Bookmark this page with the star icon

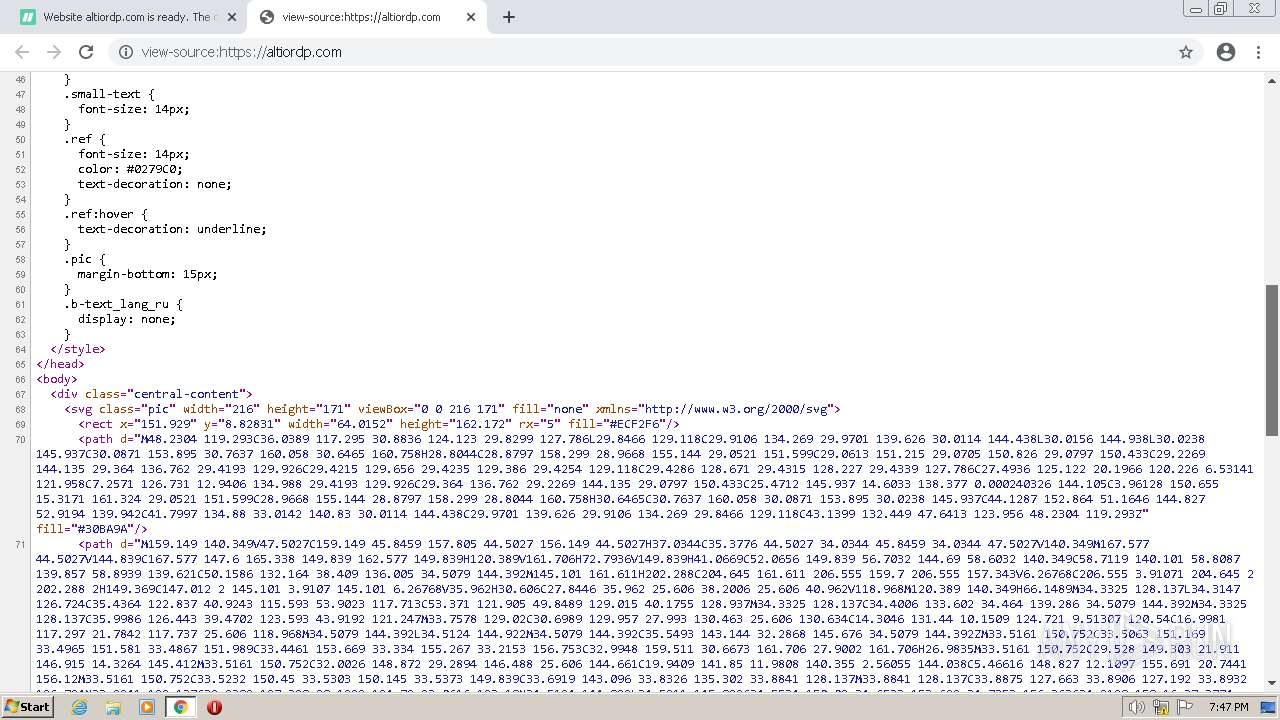tap(1186, 52)
